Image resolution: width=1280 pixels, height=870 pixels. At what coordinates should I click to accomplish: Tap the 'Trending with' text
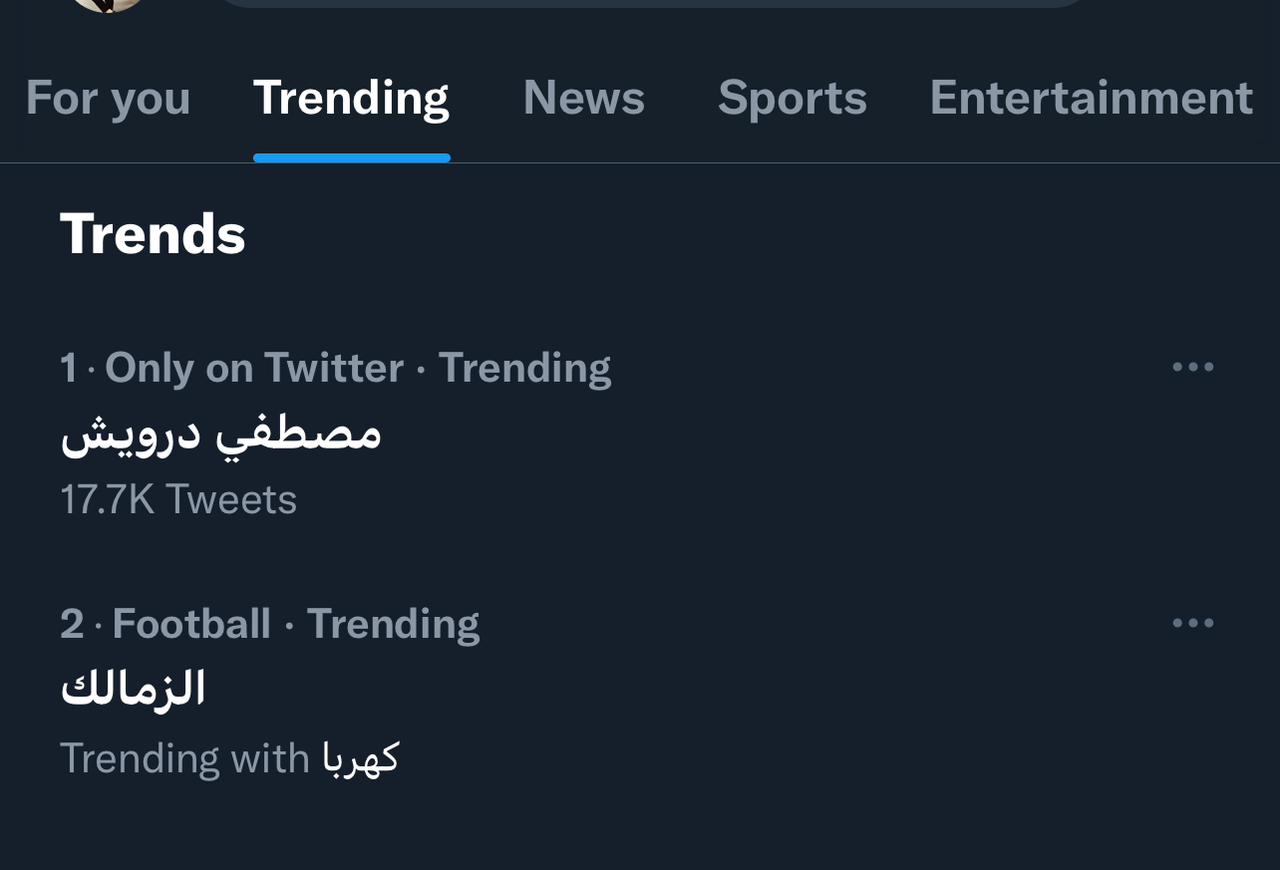[x=185, y=758]
